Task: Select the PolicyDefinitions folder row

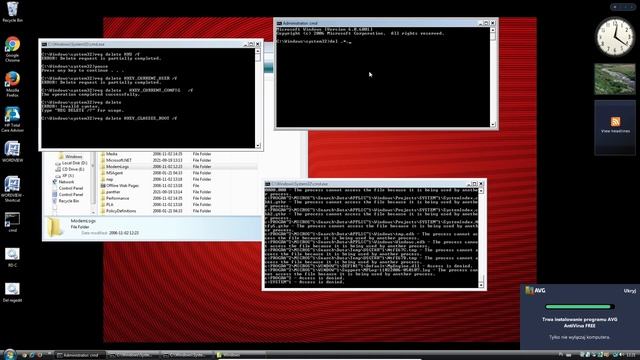Action: pos(179,211)
